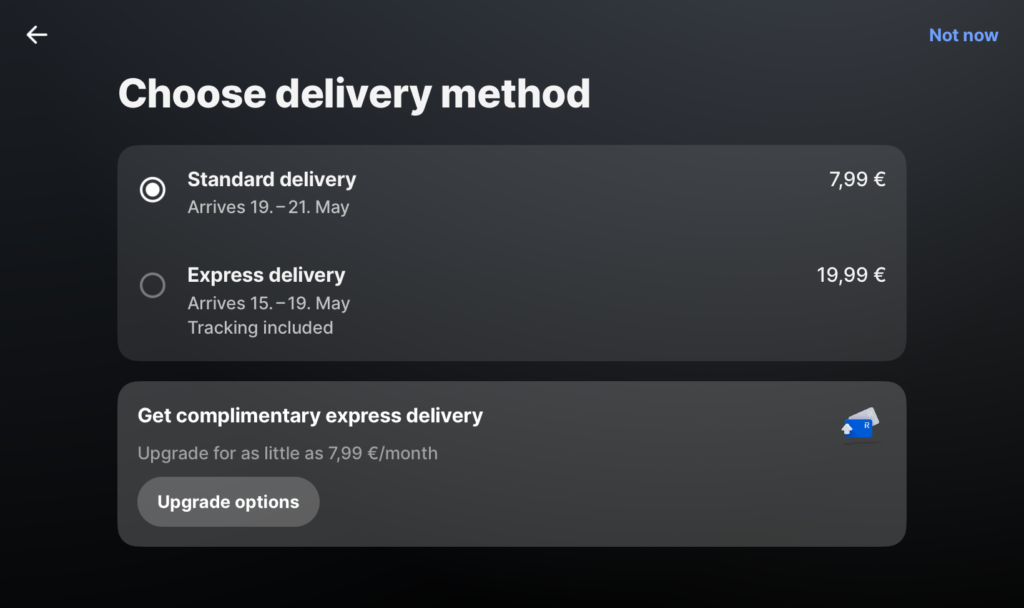Click the Standard delivery label
1024x608 pixels.
click(x=272, y=180)
